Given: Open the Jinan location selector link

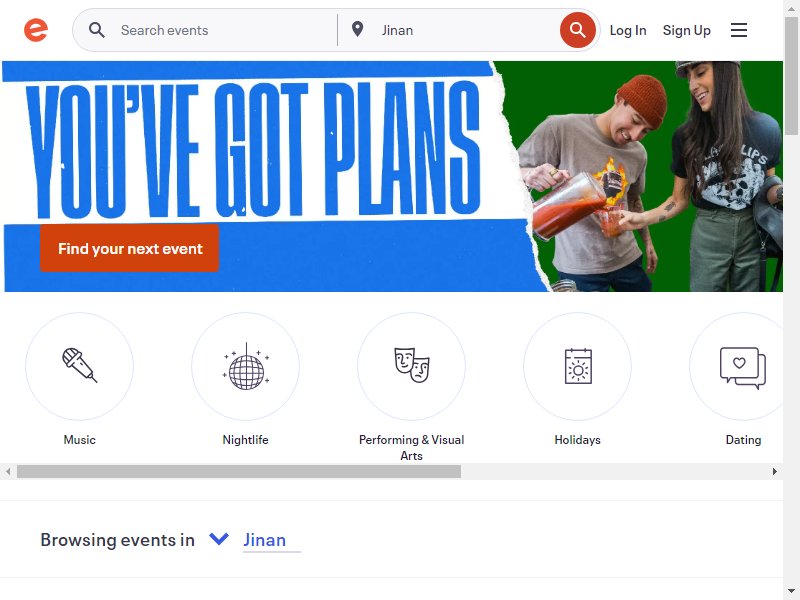Looking at the screenshot, I should click(x=264, y=540).
